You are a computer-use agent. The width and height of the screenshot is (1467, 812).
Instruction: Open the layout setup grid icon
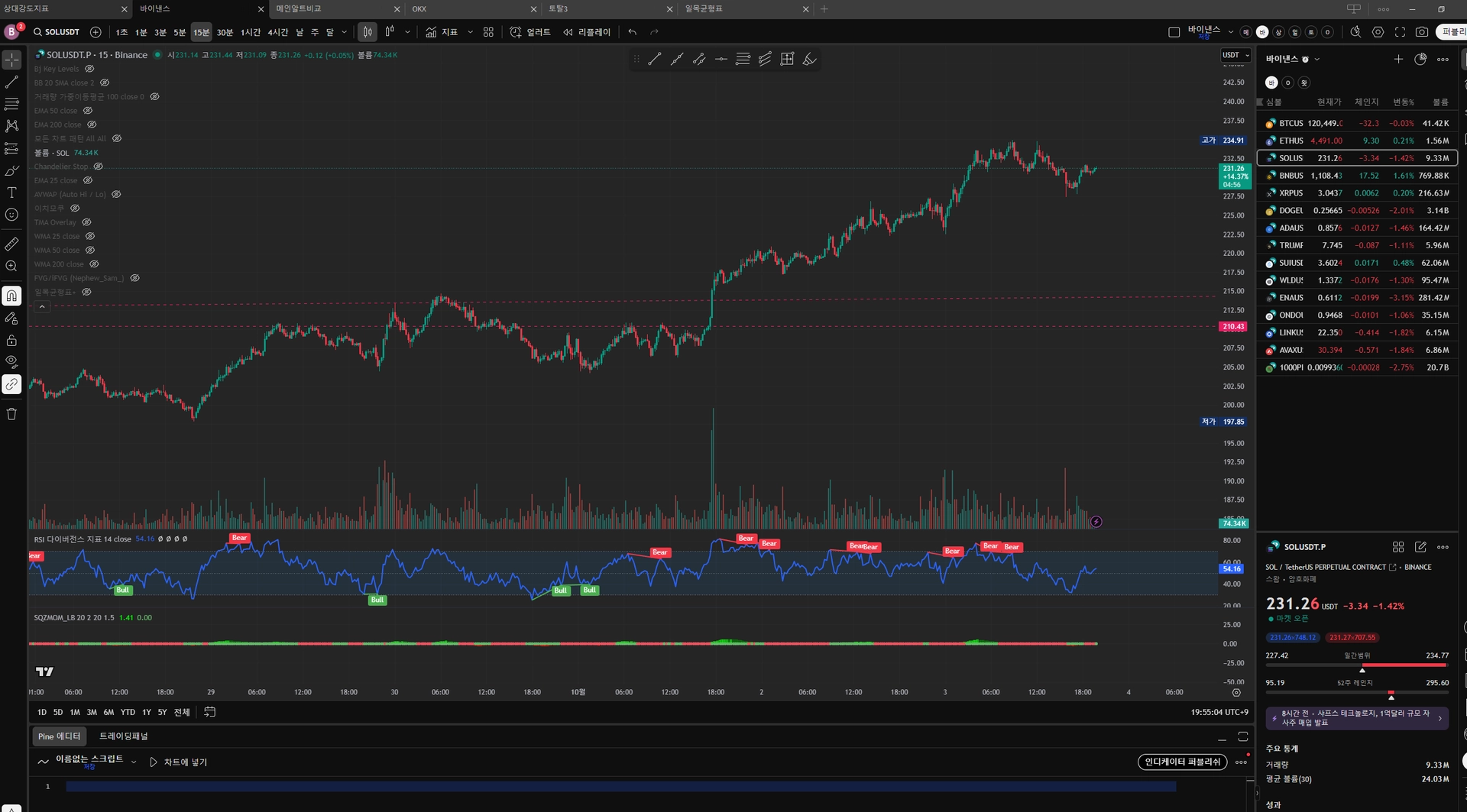coord(488,32)
